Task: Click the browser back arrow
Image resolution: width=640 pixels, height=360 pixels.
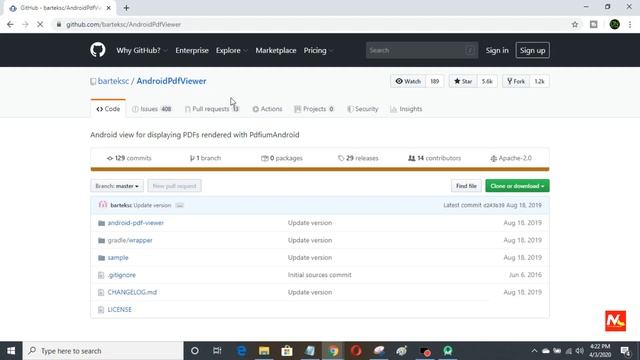Action: coord(10,24)
